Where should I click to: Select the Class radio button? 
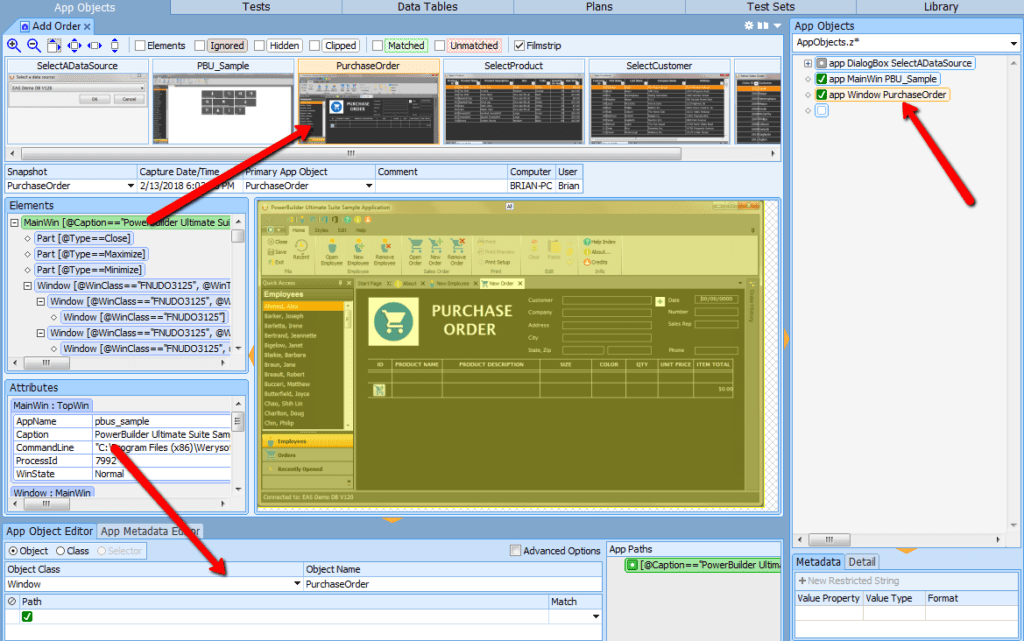tap(60, 551)
